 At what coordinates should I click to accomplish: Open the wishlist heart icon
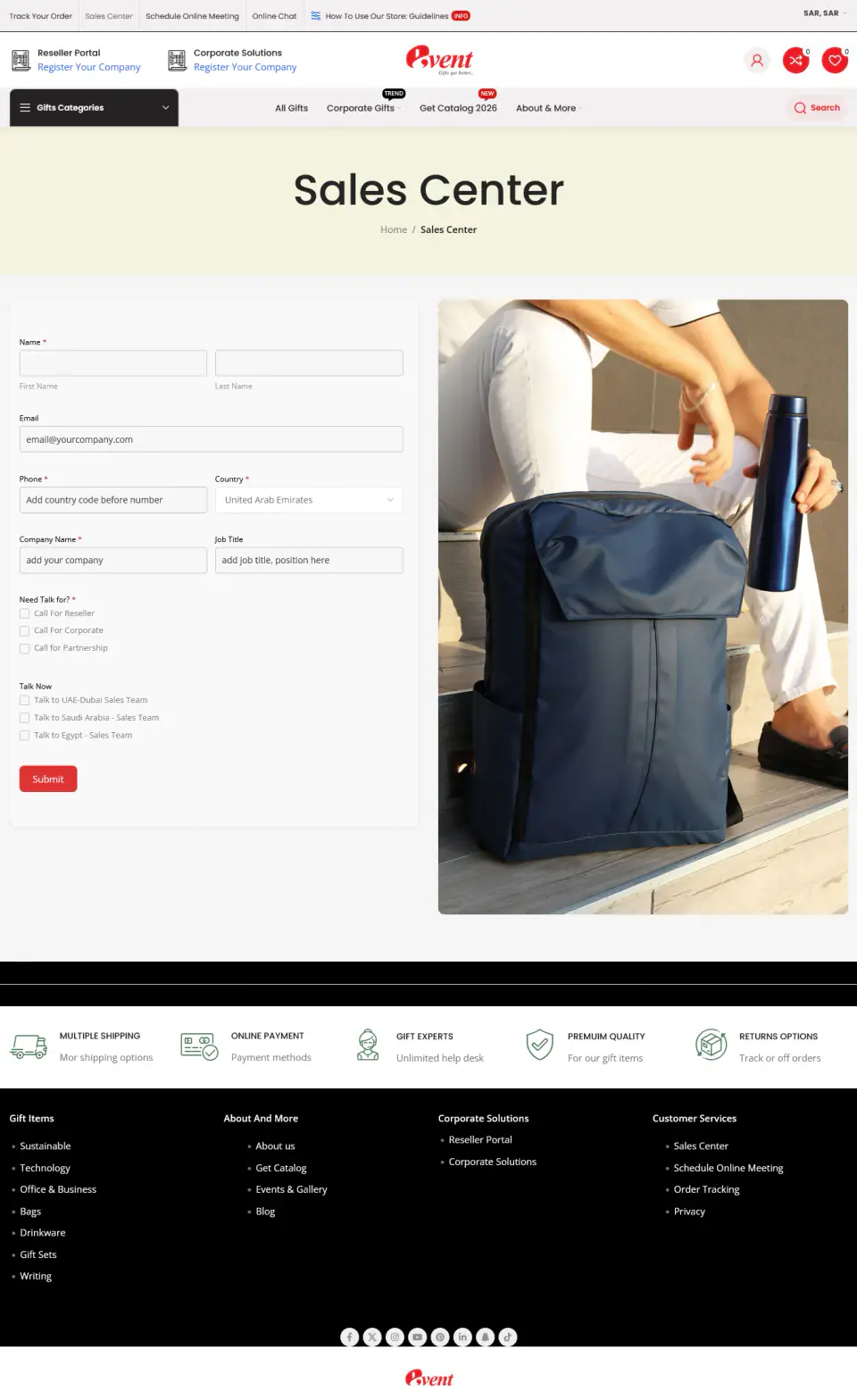pos(835,61)
